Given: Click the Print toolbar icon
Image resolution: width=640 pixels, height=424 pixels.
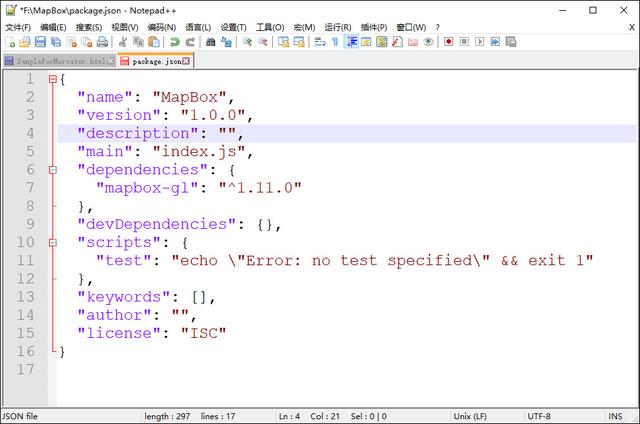Looking at the screenshot, I should coord(102,42).
